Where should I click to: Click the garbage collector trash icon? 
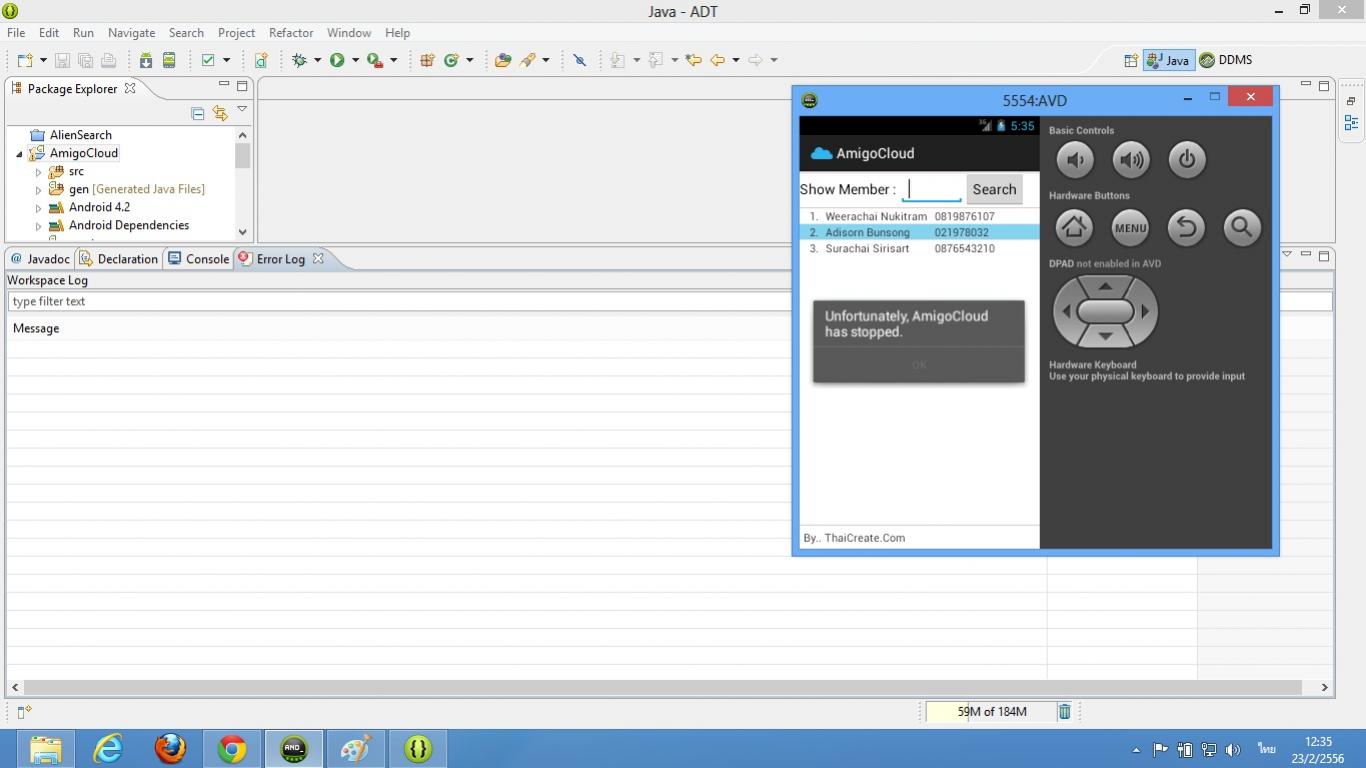click(1065, 711)
